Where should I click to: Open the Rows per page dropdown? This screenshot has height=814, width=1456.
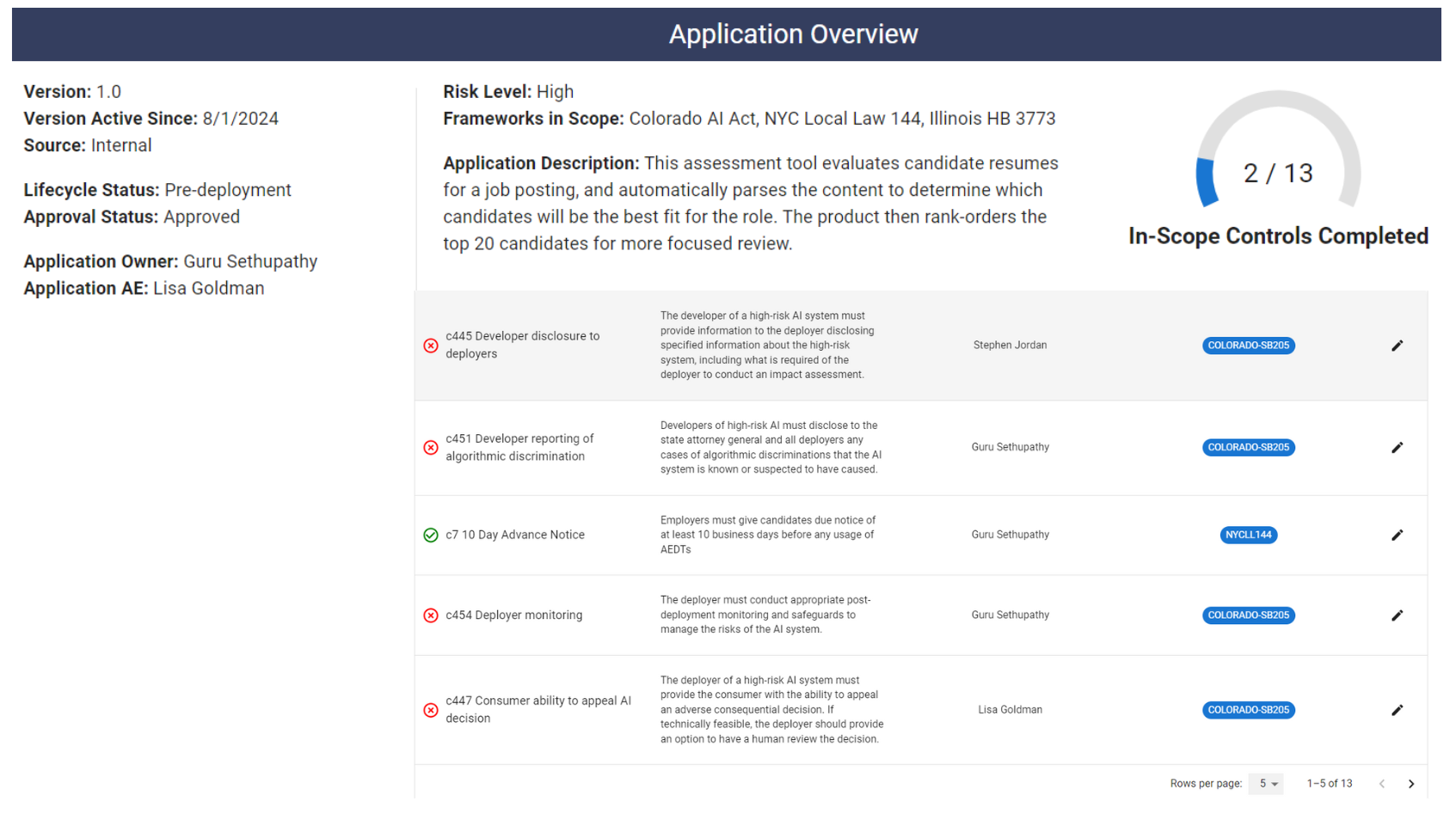pos(1266,783)
